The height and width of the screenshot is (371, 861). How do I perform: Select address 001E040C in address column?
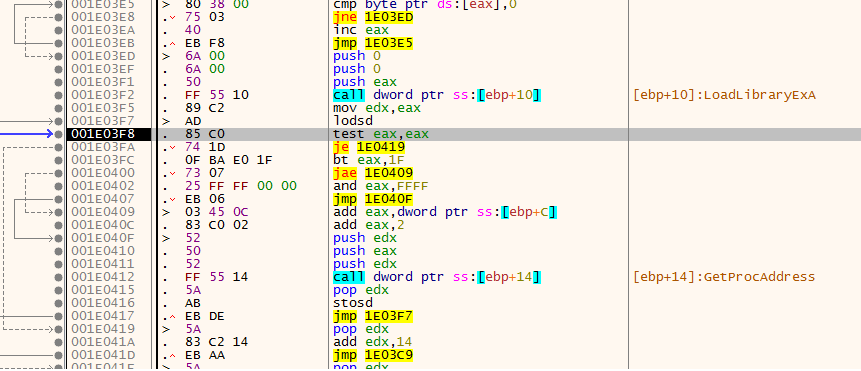[103, 224]
